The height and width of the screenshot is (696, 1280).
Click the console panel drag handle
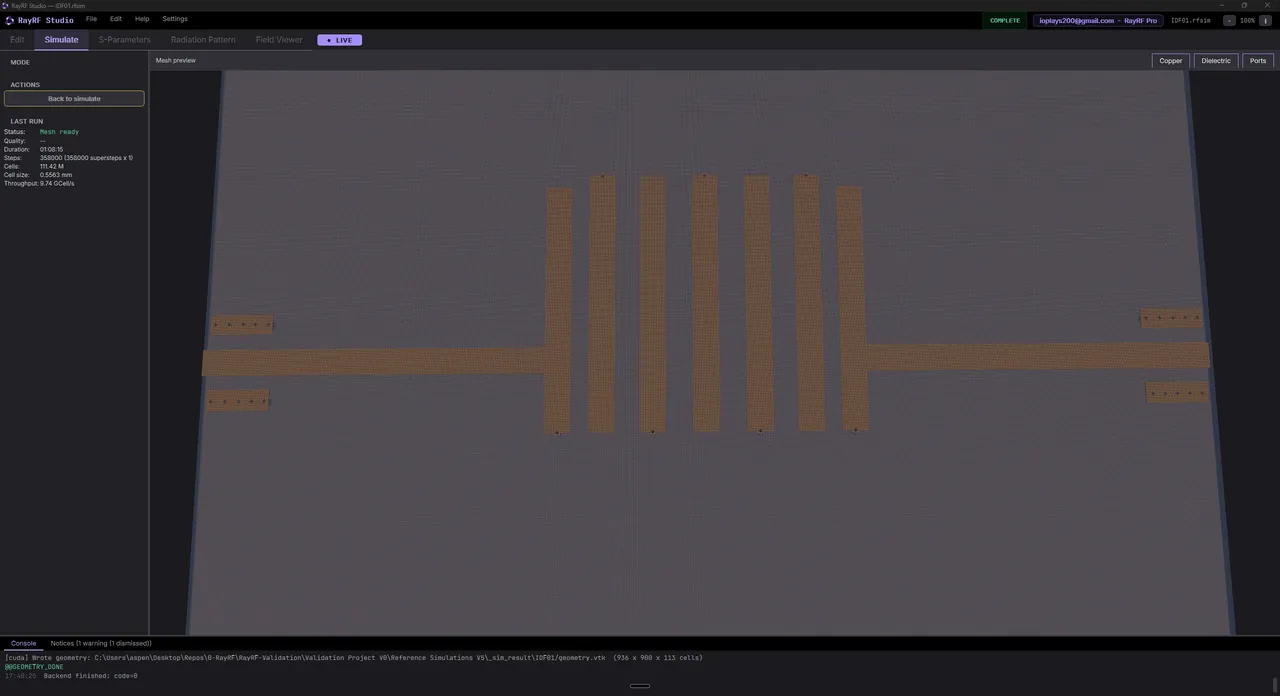(x=640, y=686)
